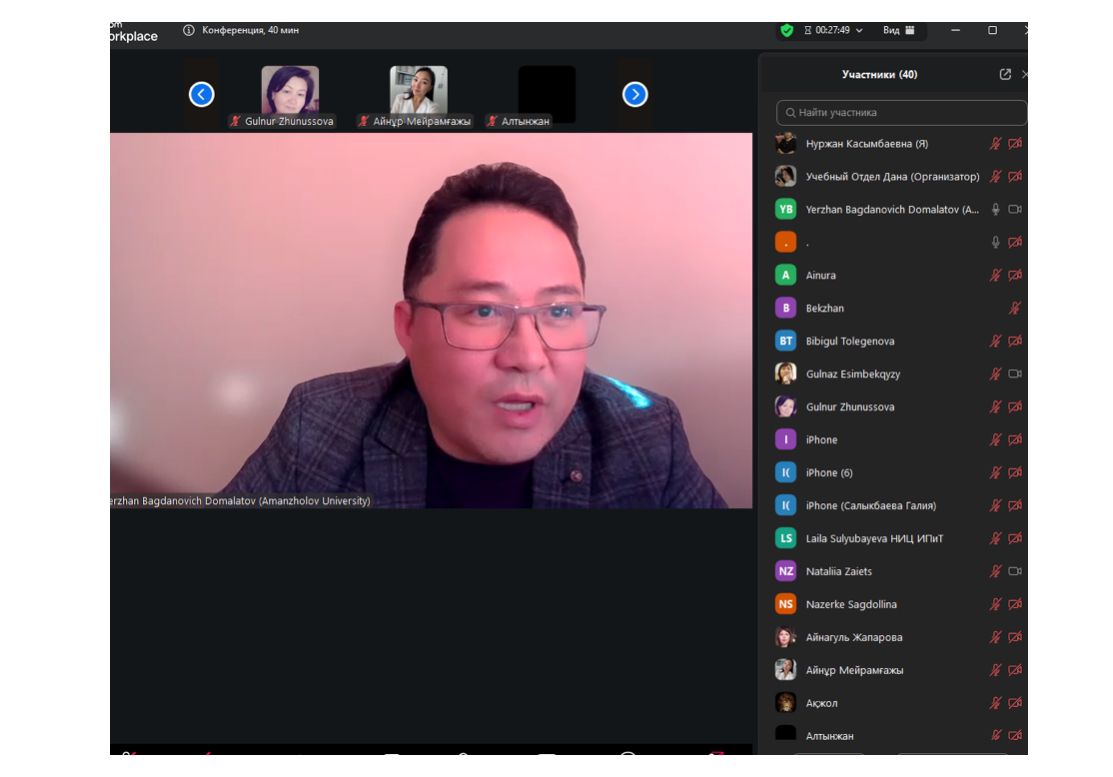Screen dimensions: 1113x777
Task: Pop out the Участники panel
Action: [1005, 74]
